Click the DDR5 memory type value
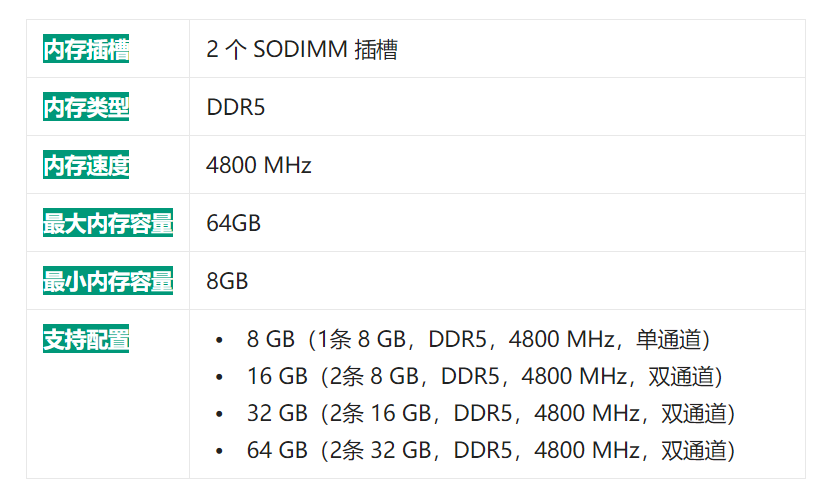This screenshot has height=495, width=837. [235, 107]
